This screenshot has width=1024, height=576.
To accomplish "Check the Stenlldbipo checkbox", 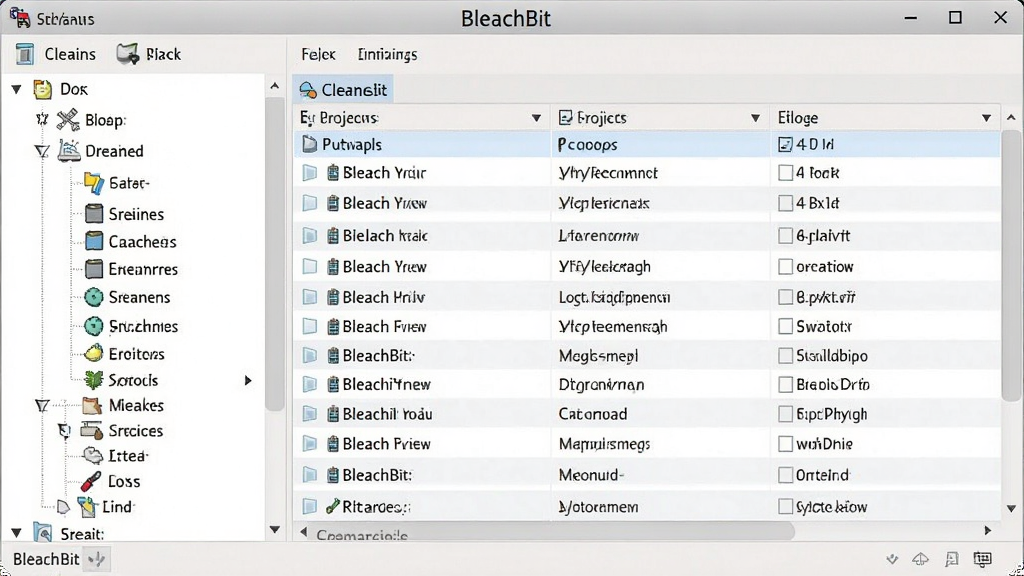I will pyautogui.click(x=785, y=356).
